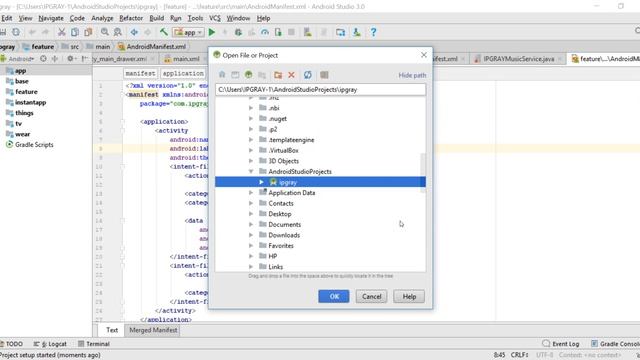
Task: Click the CRLF line separator in status bar
Action: pyautogui.click(x=519, y=355)
